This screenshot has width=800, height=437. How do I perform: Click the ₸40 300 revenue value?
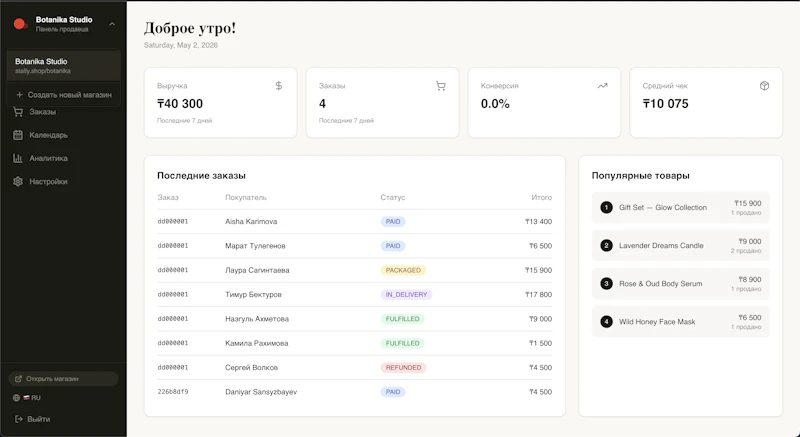tap(180, 104)
